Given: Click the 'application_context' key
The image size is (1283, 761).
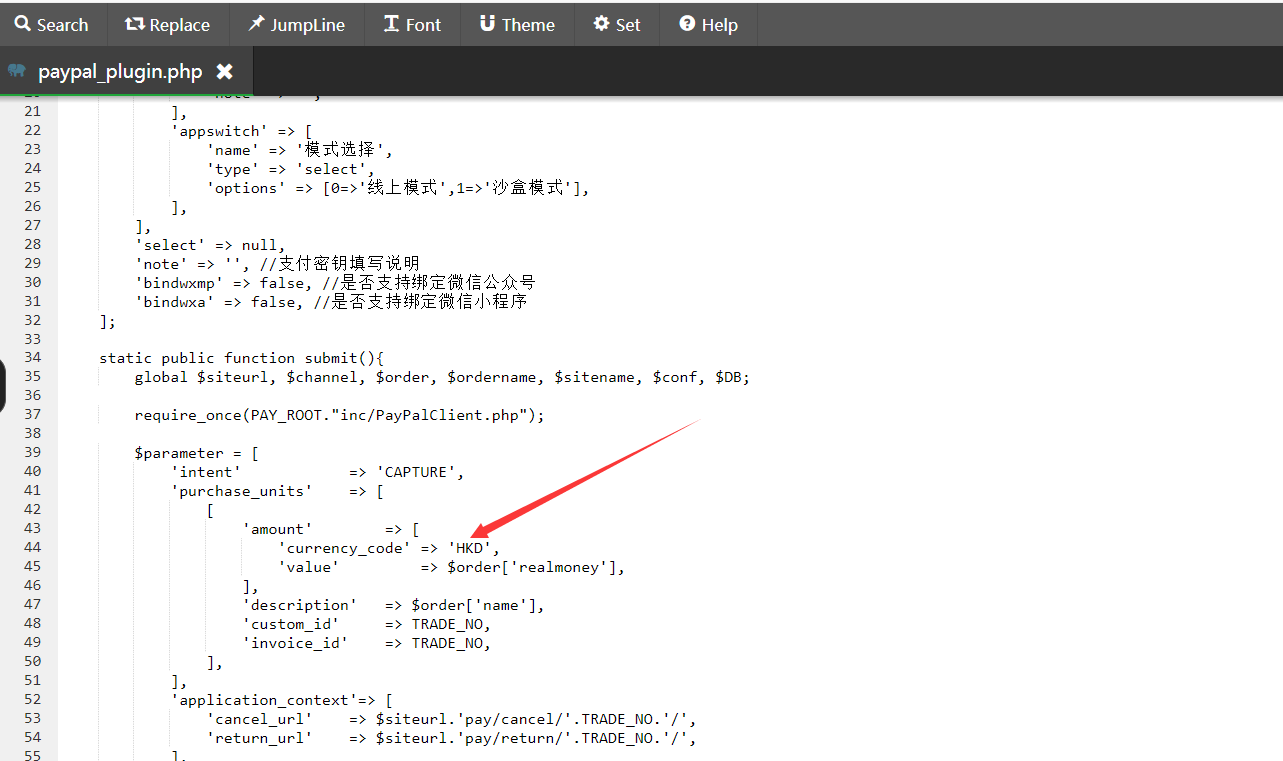Looking at the screenshot, I should pyautogui.click(x=264, y=700).
